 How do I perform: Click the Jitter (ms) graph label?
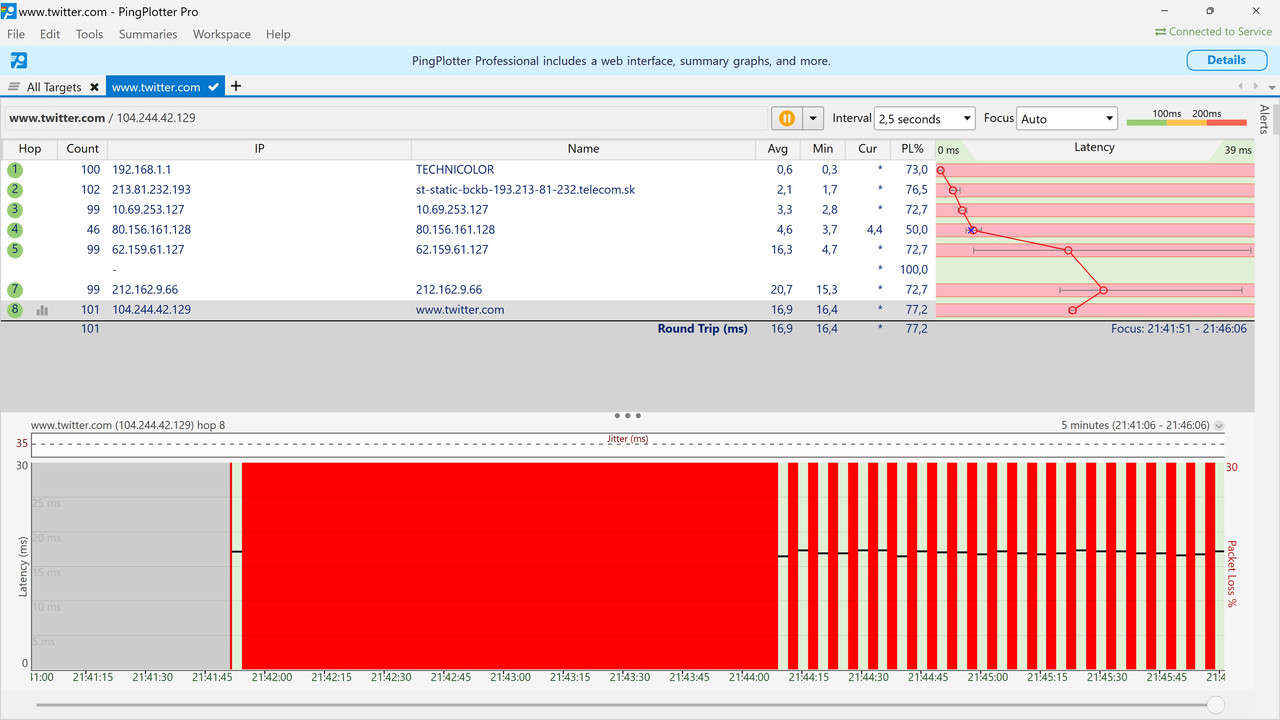click(x=627, y=439)
